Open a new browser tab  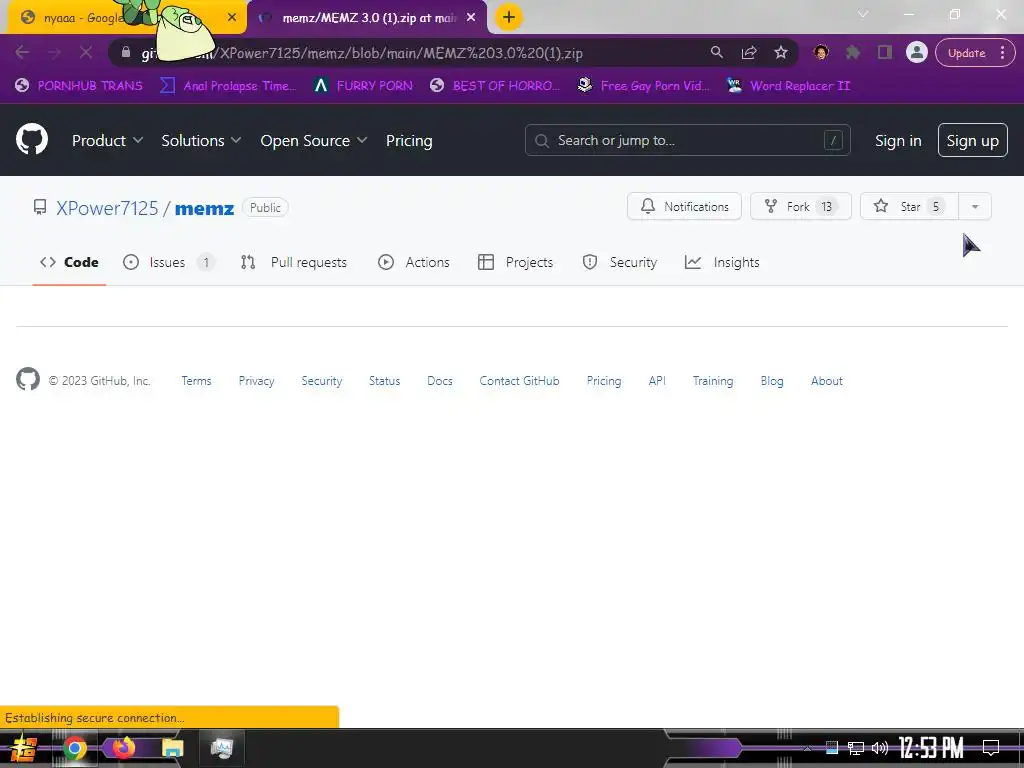509,17
